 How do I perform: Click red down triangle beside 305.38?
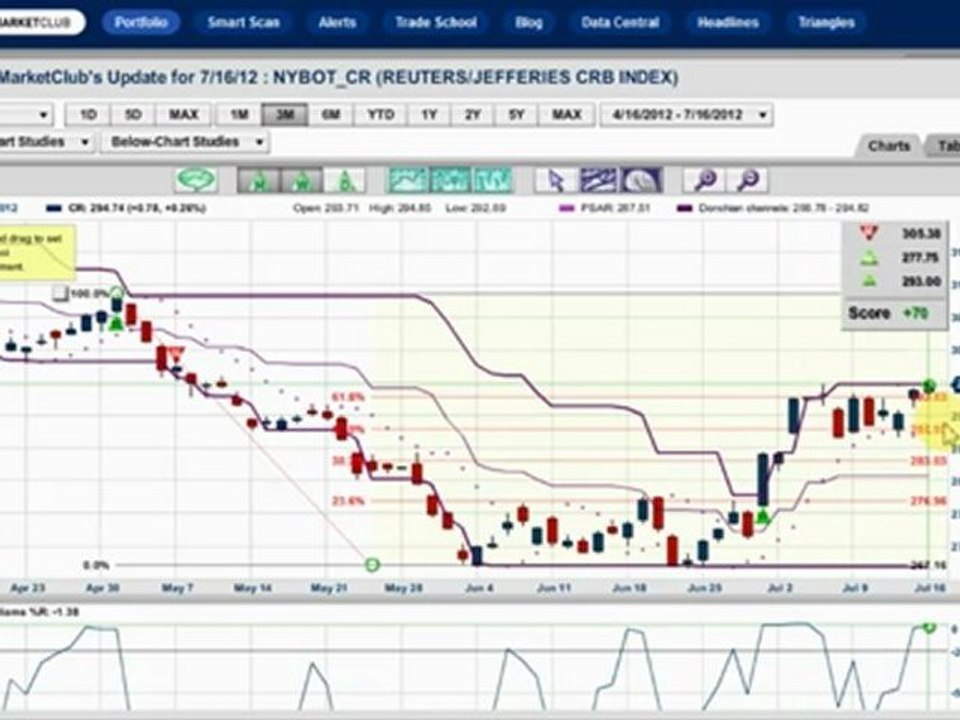(869, 233)
